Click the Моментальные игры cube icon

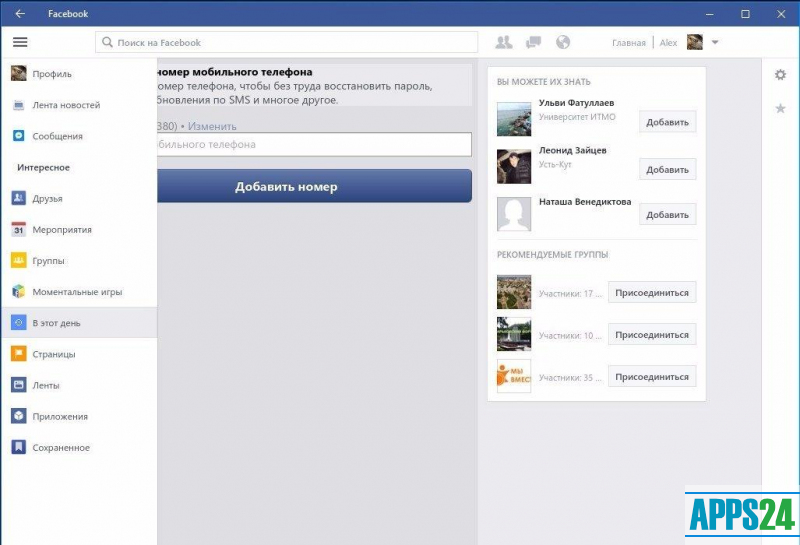click(x=19, y=291)
